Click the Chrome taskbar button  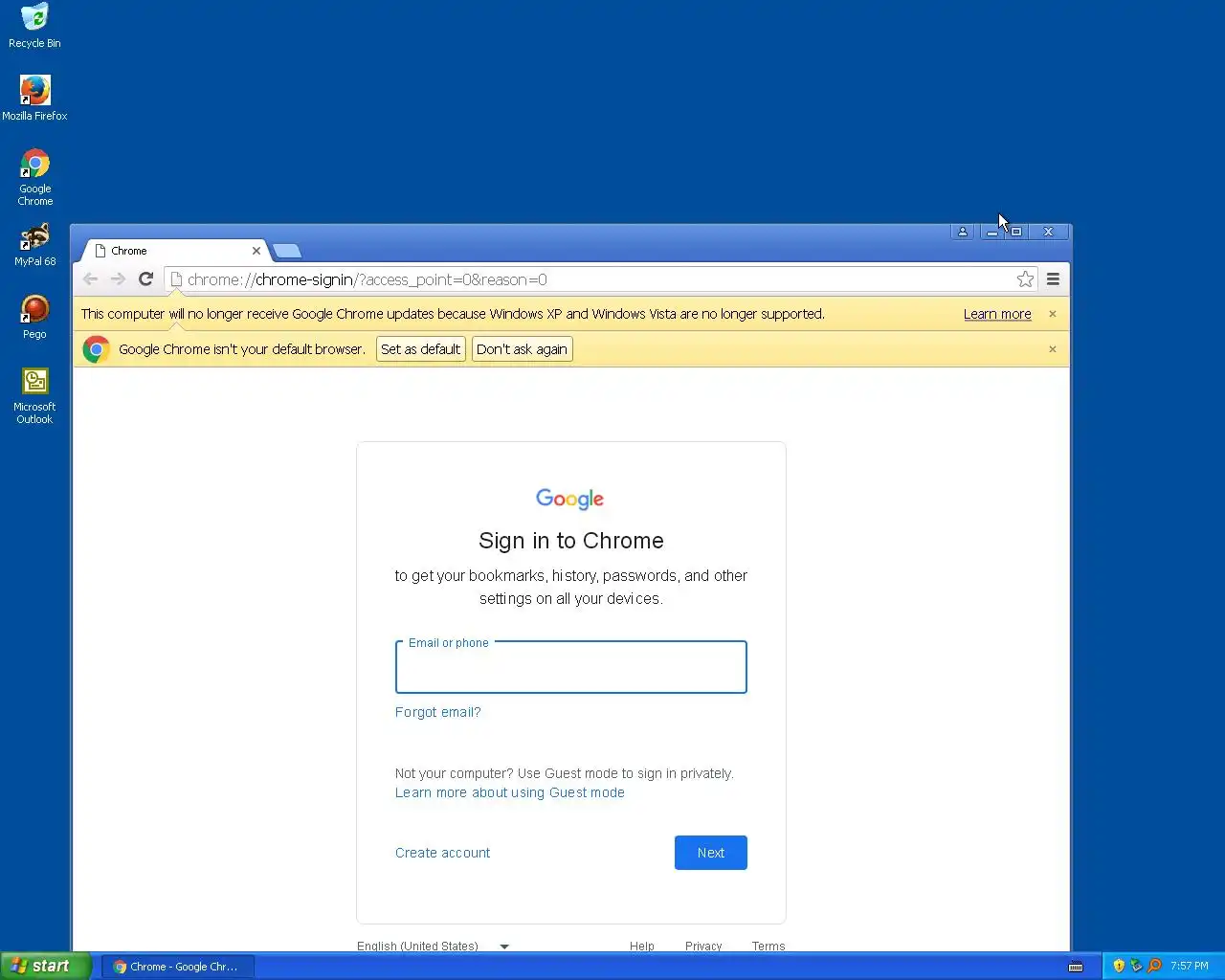pos(178,967)
